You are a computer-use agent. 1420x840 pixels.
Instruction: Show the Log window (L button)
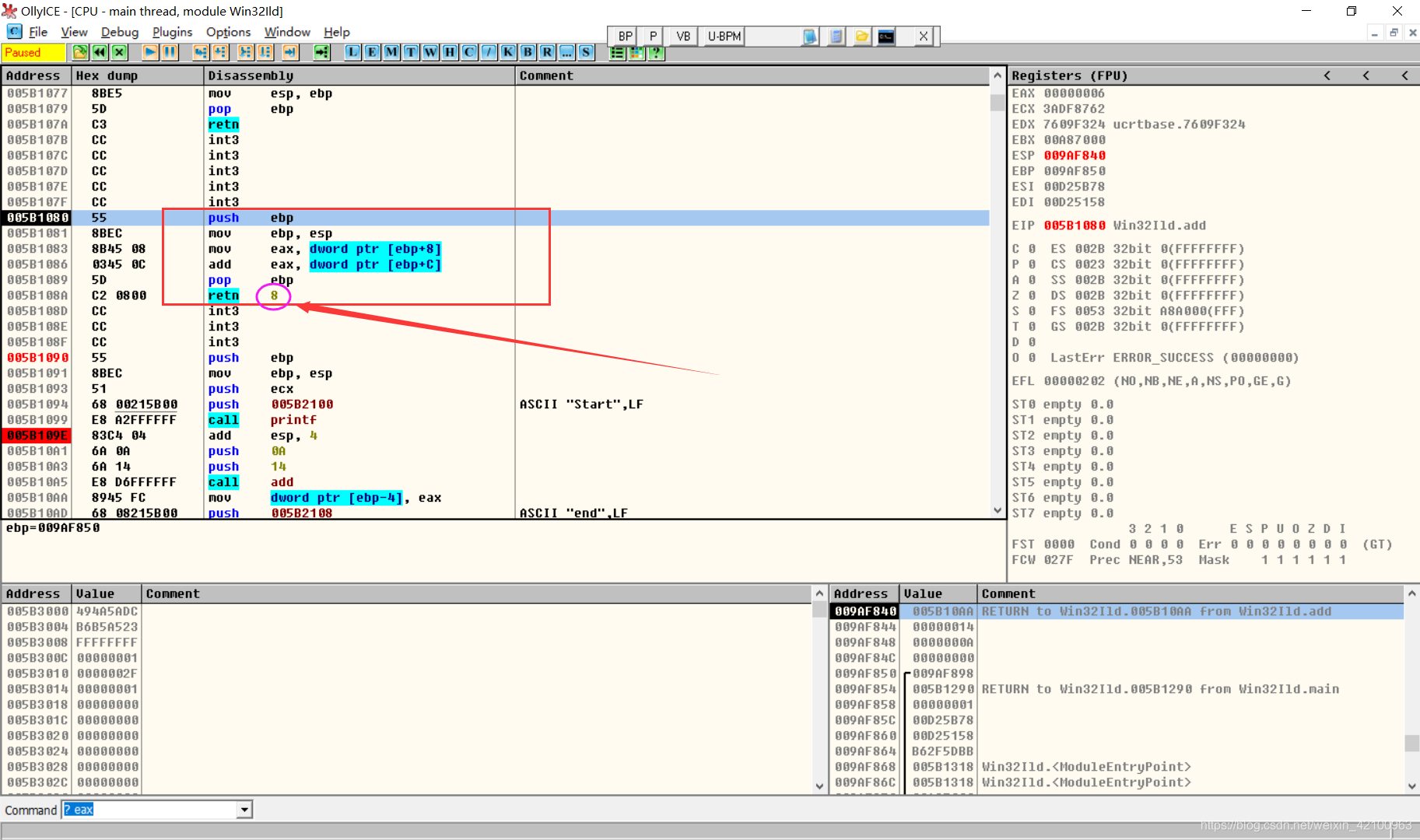pos(353,52)
